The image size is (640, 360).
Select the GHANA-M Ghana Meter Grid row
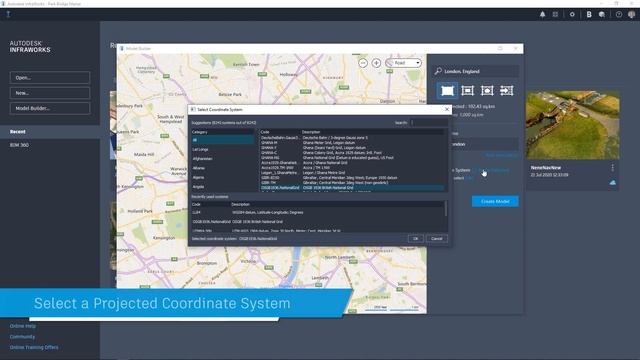point(352,143)
